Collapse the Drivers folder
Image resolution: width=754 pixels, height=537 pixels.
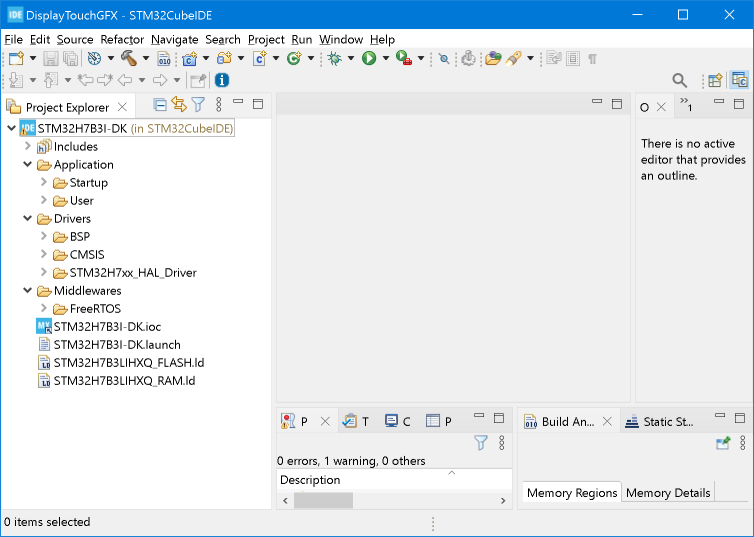[x=28, y=218]
